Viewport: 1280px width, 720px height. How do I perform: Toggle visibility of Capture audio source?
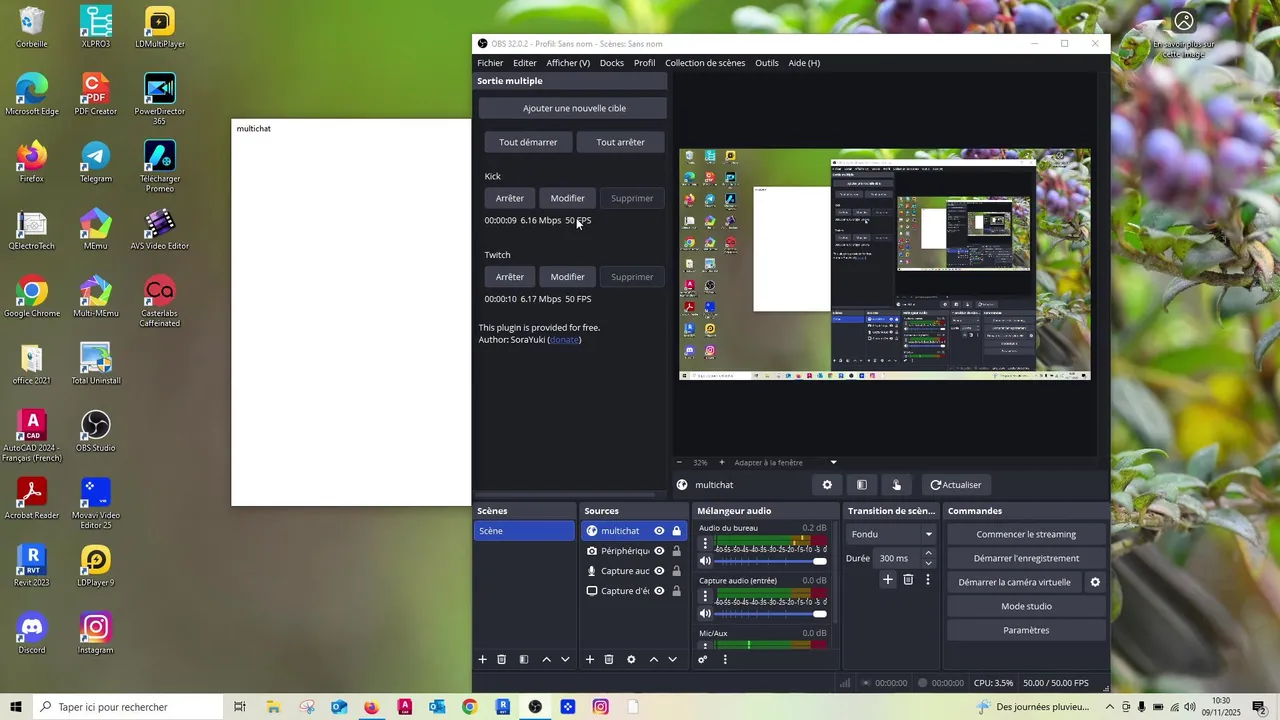(659, 571)
